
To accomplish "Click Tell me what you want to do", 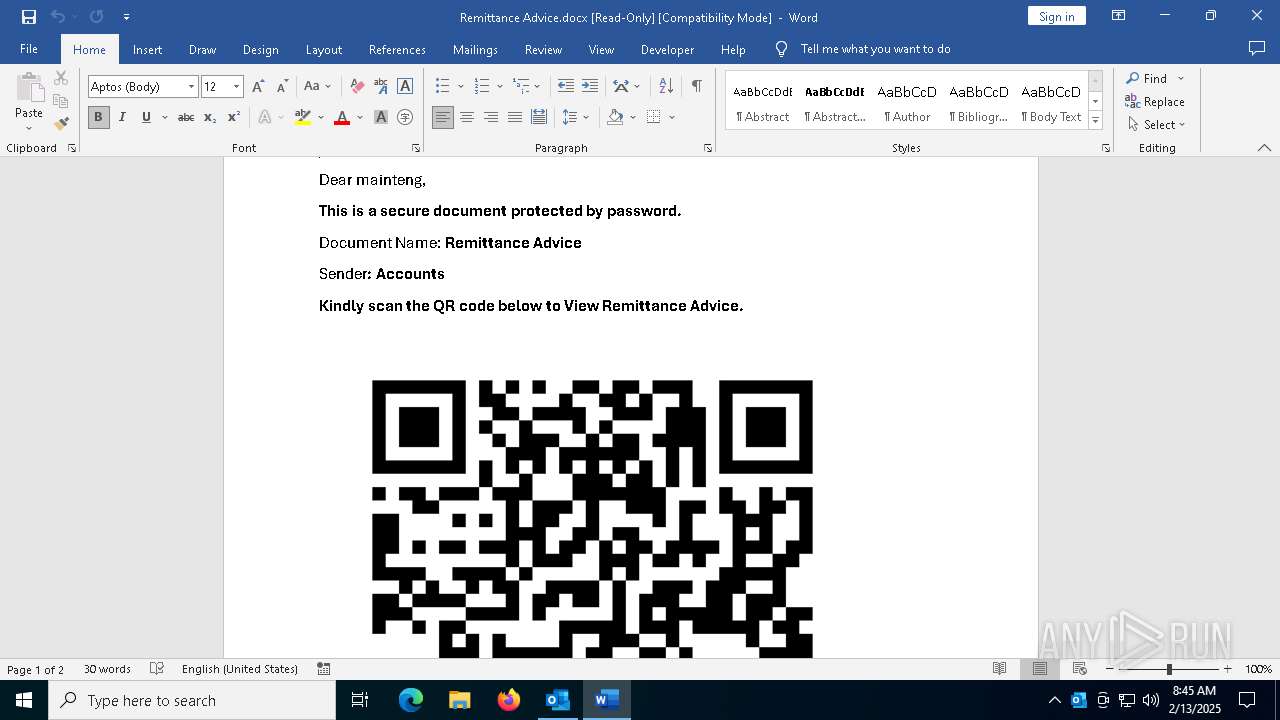I will pos(875,49).
